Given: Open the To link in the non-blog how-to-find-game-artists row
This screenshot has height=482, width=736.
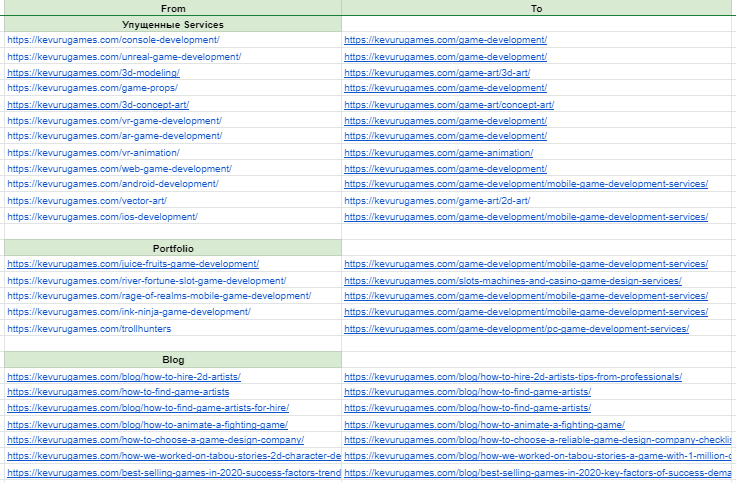Looking at the screenshot, I should (x=467, y=391).
